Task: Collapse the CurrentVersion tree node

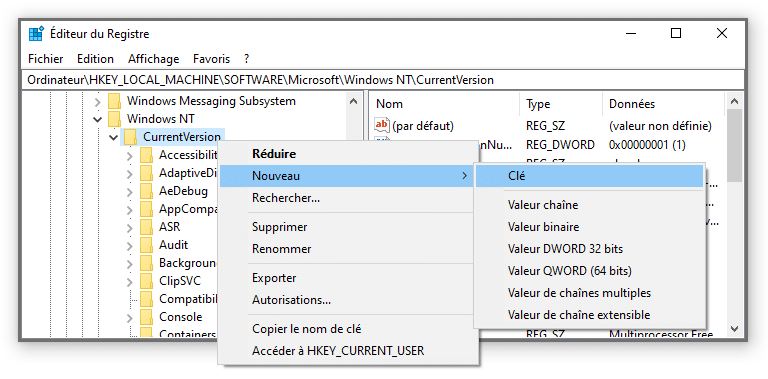Action: point(114,137)
